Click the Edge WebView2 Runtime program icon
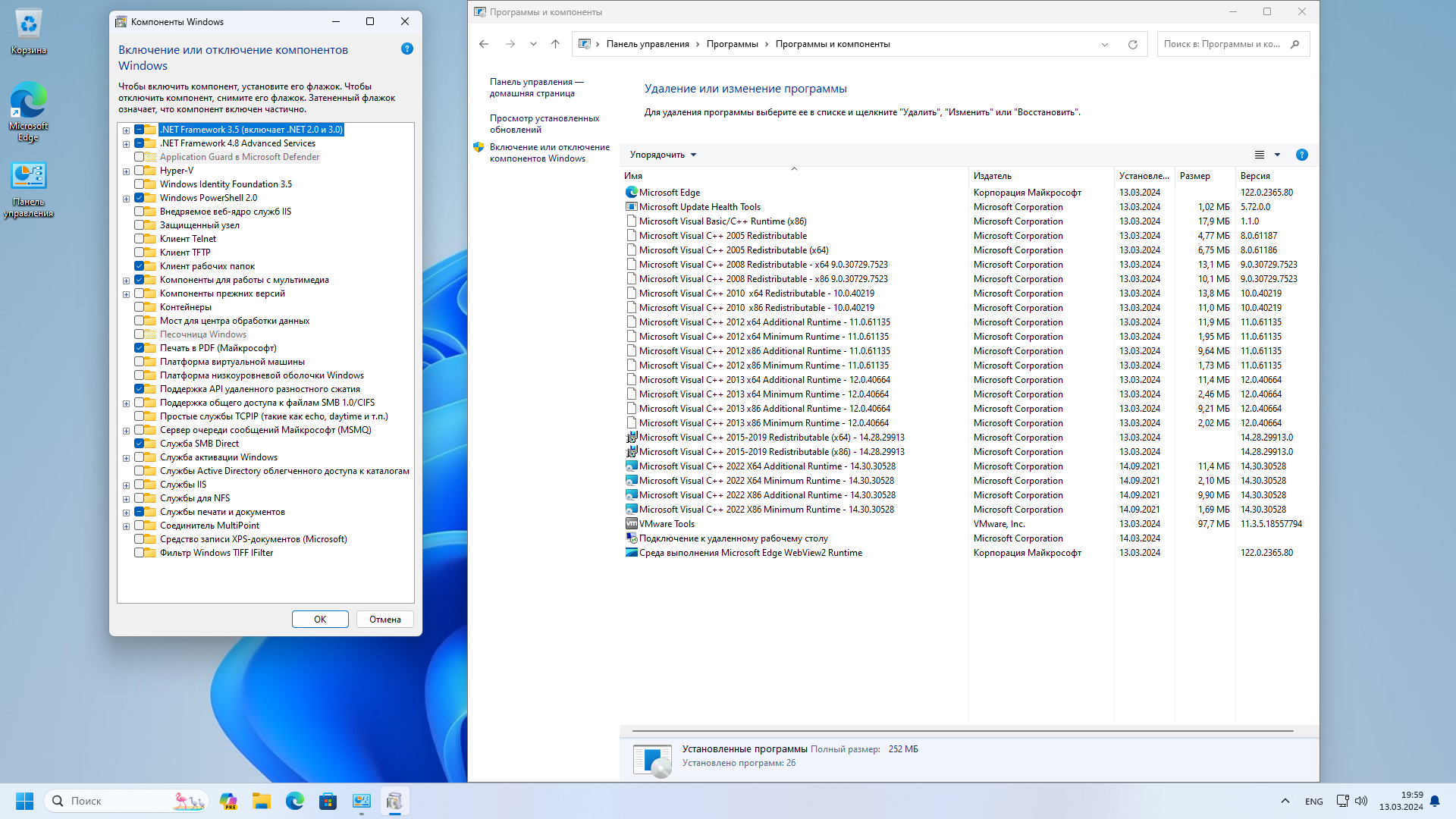 (631, 553)
